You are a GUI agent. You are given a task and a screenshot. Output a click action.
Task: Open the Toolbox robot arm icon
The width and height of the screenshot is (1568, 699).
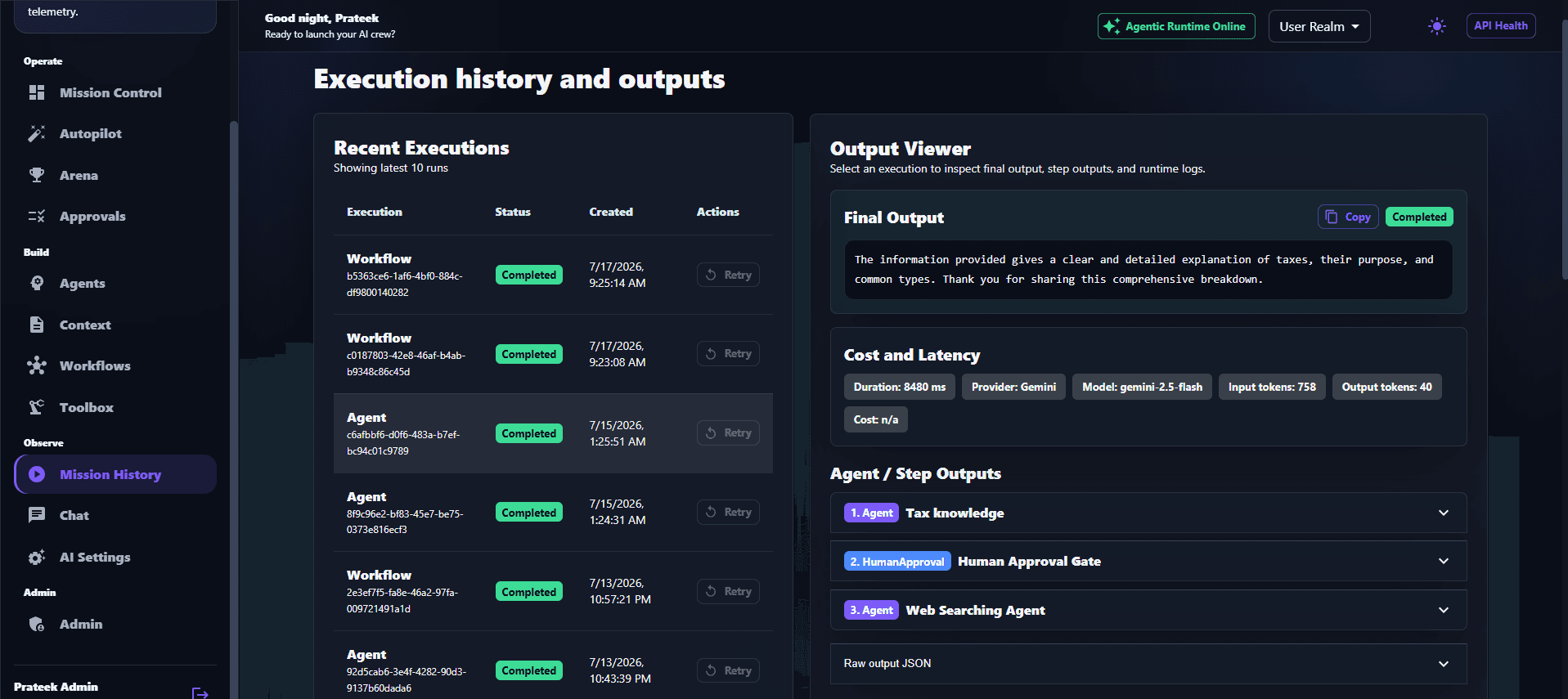pyautogui.click(x=37, y=407)
